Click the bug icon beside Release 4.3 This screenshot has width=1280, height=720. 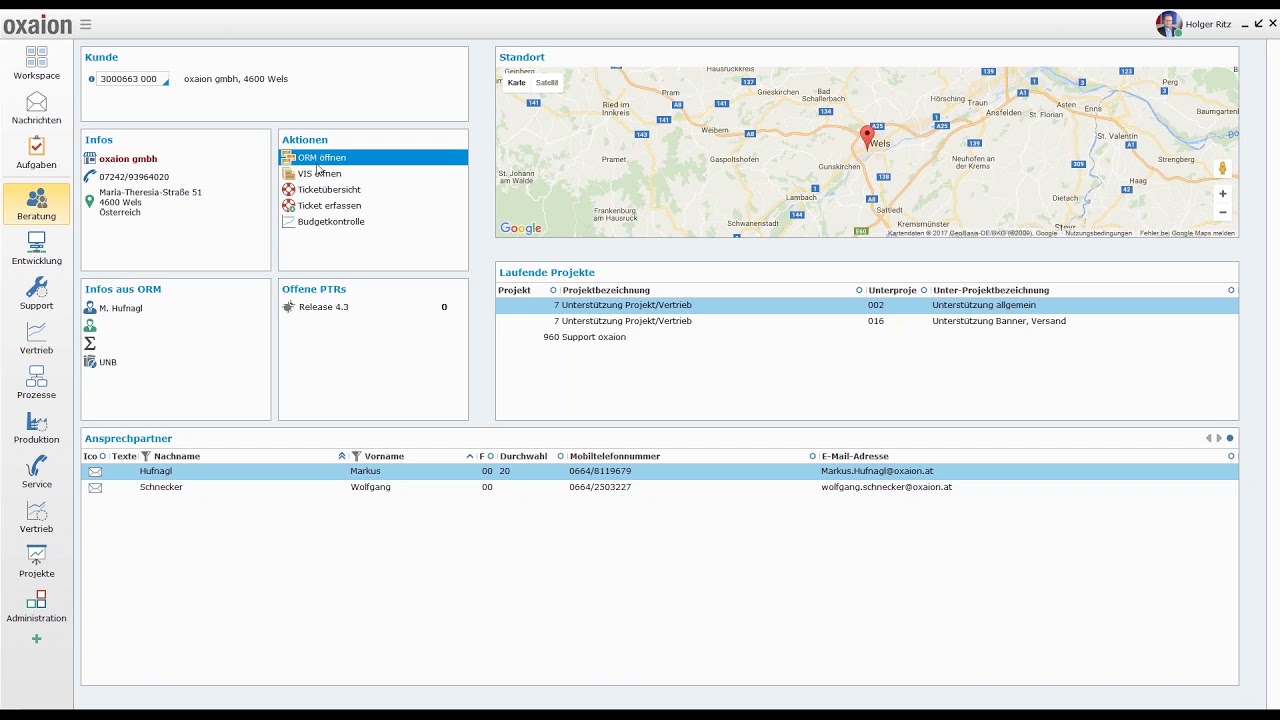[x=289, y=307]
